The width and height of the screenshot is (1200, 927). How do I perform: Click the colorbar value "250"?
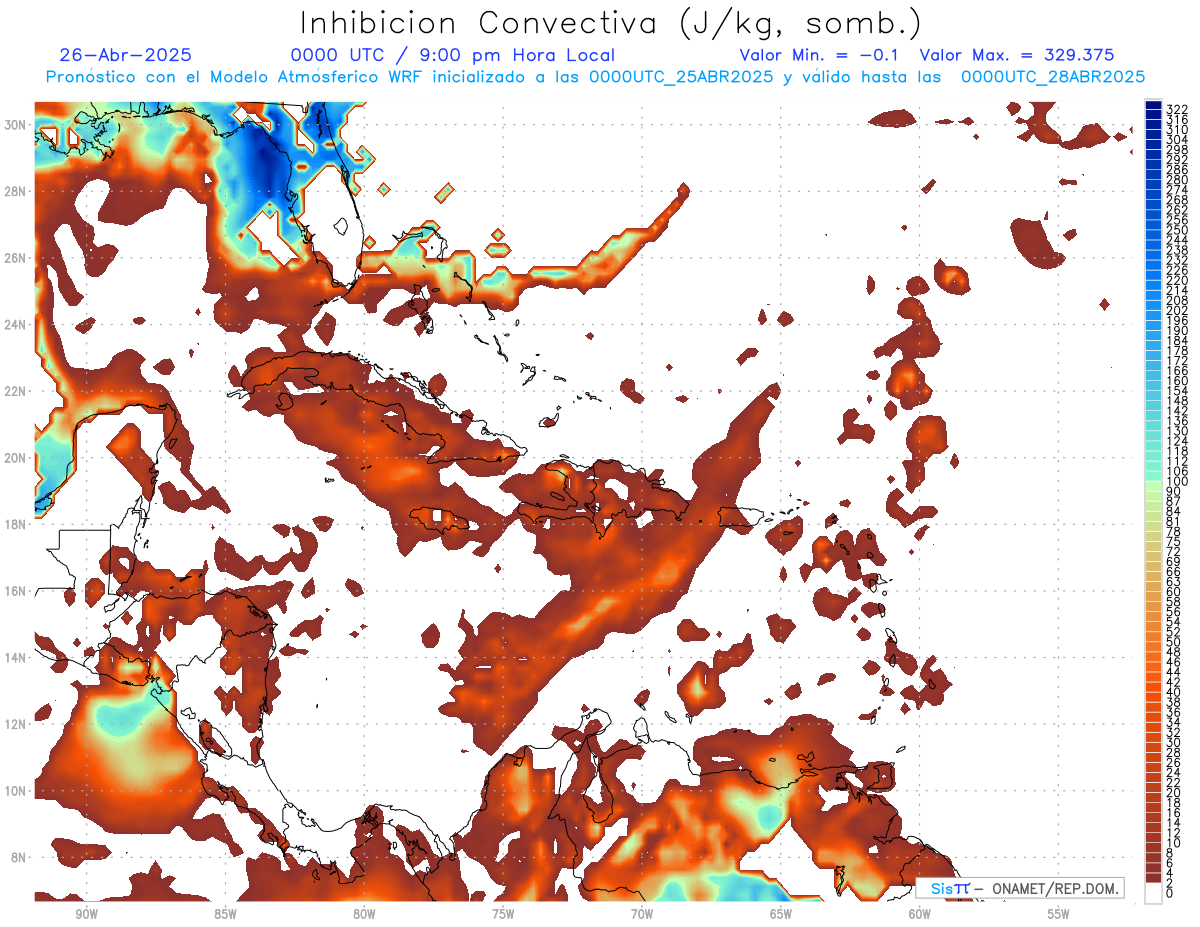[x=1177, y=231]
